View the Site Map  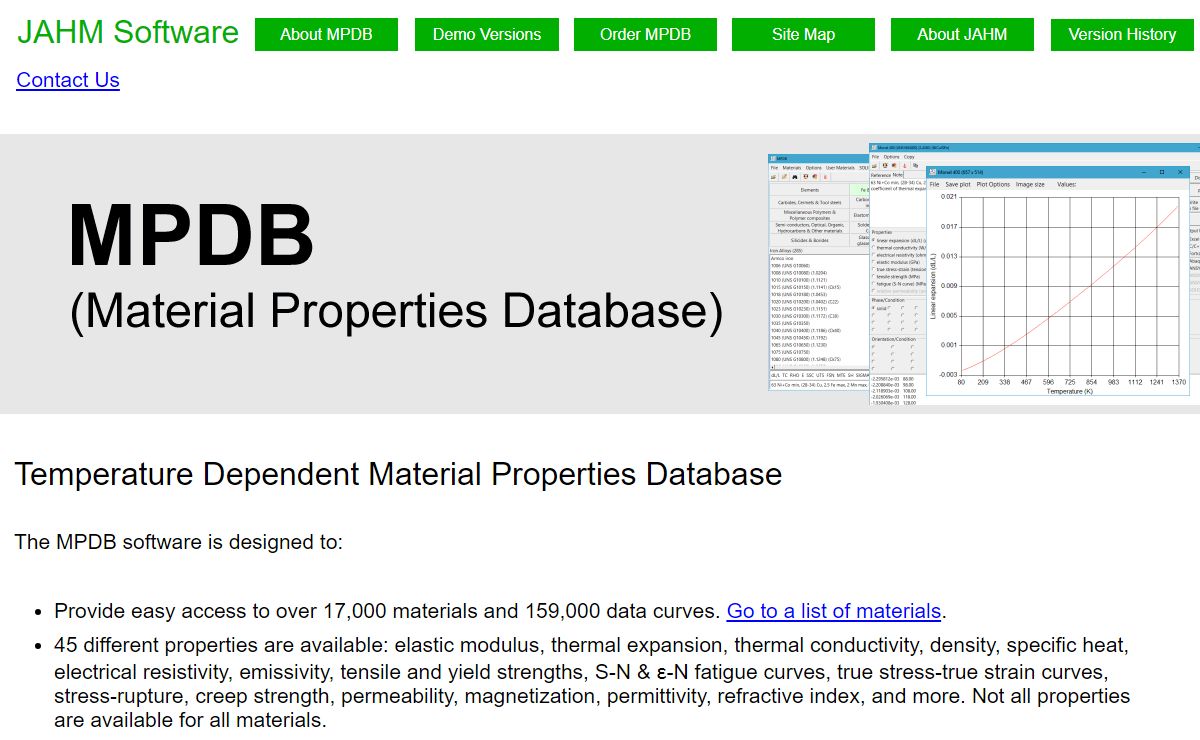tap(803, 34)
